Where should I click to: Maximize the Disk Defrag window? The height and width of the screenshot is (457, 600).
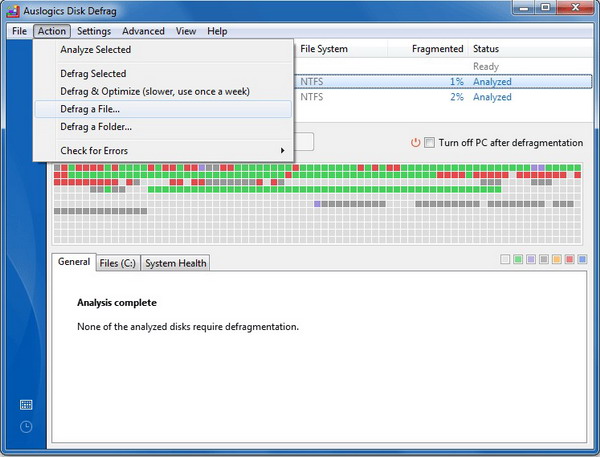(546, 8)
